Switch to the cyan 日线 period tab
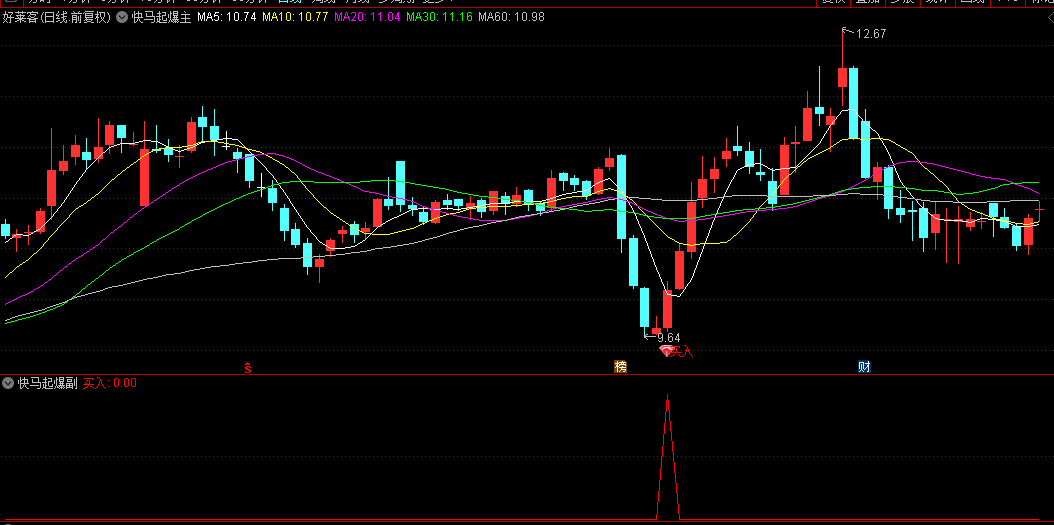1054x525 pixels. pyautogui.click(x=289, y=2)
